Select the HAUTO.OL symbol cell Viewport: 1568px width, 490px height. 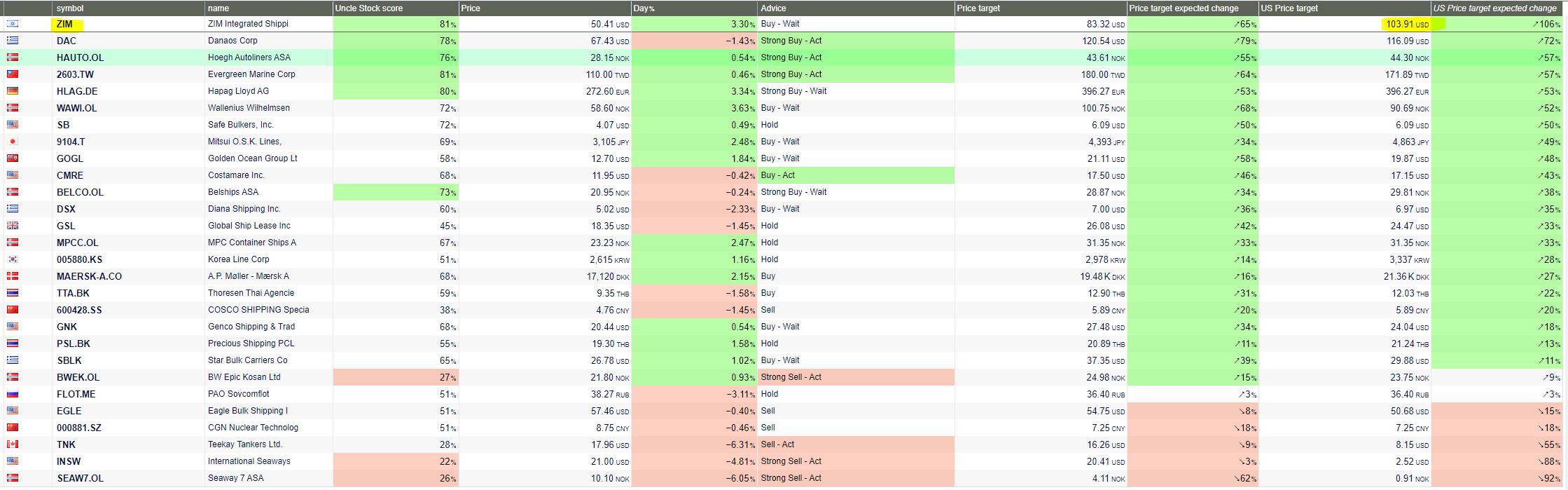[129, 57]
